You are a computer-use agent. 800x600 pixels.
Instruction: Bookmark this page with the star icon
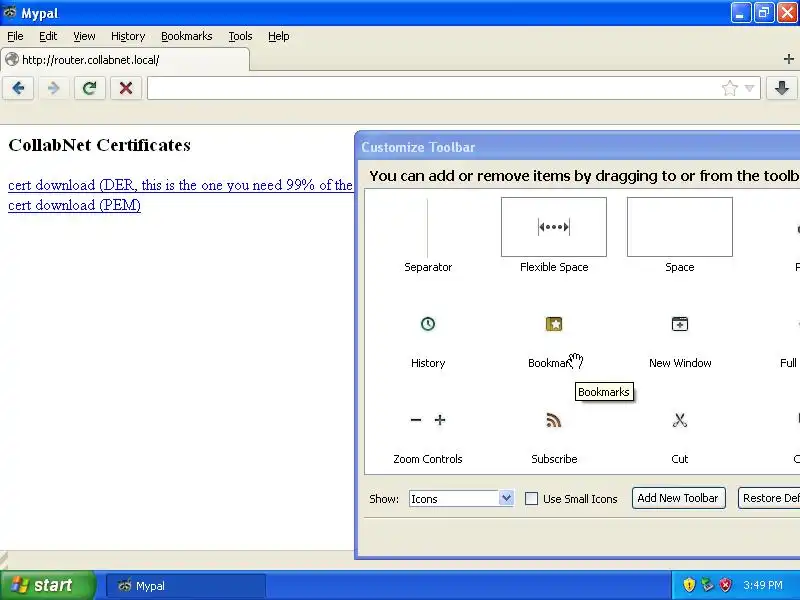click(x=730, y=88)
